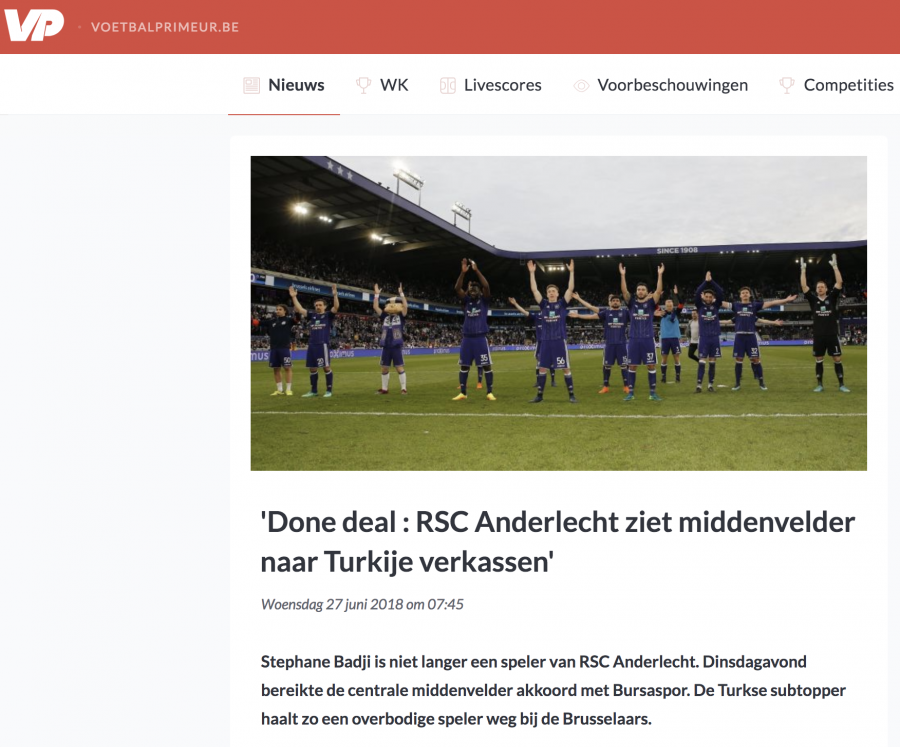The height and width of the screenshot is (747, 900).
Task: Click the newspaper icon beside Nieuws
Action: [251, 86]
